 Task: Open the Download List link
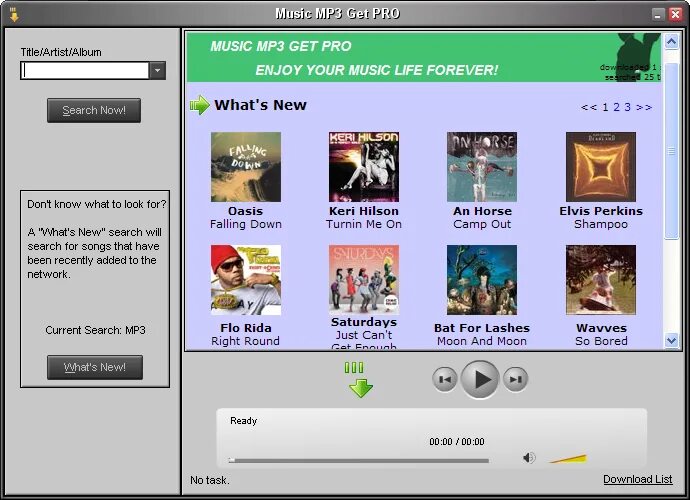pyautogui.click(x=638, y=479)
